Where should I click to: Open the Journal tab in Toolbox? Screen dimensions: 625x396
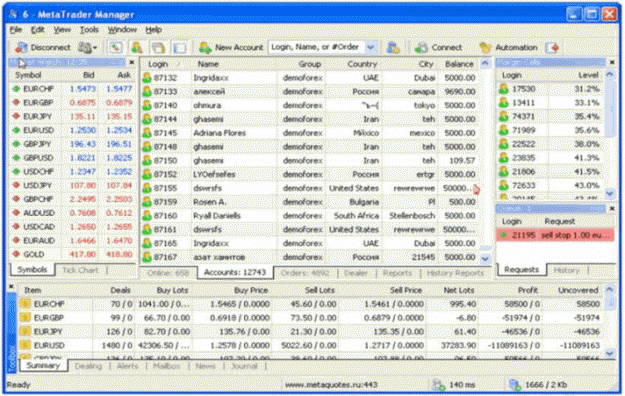(x=244, y=366)
